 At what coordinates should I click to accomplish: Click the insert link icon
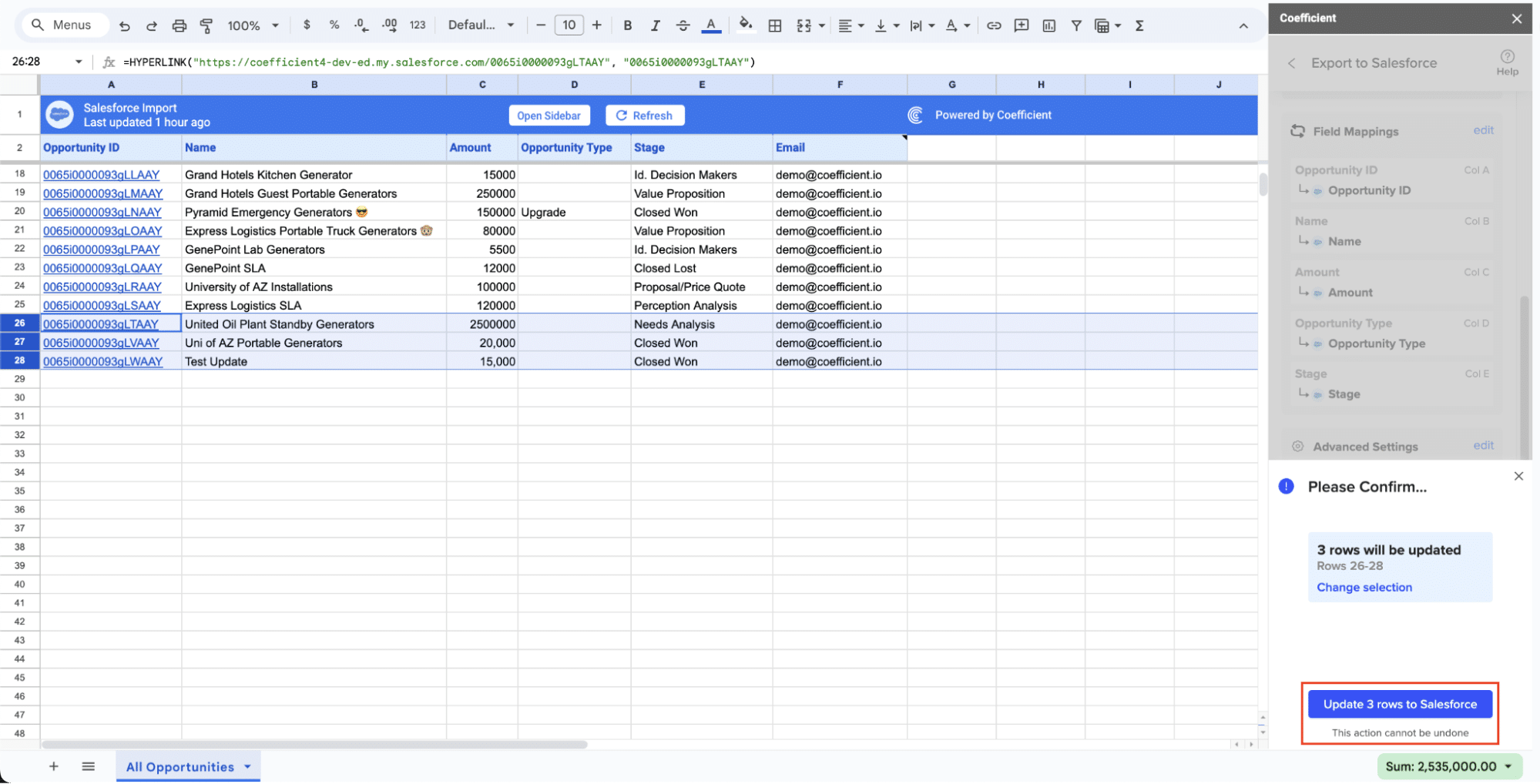994,25
